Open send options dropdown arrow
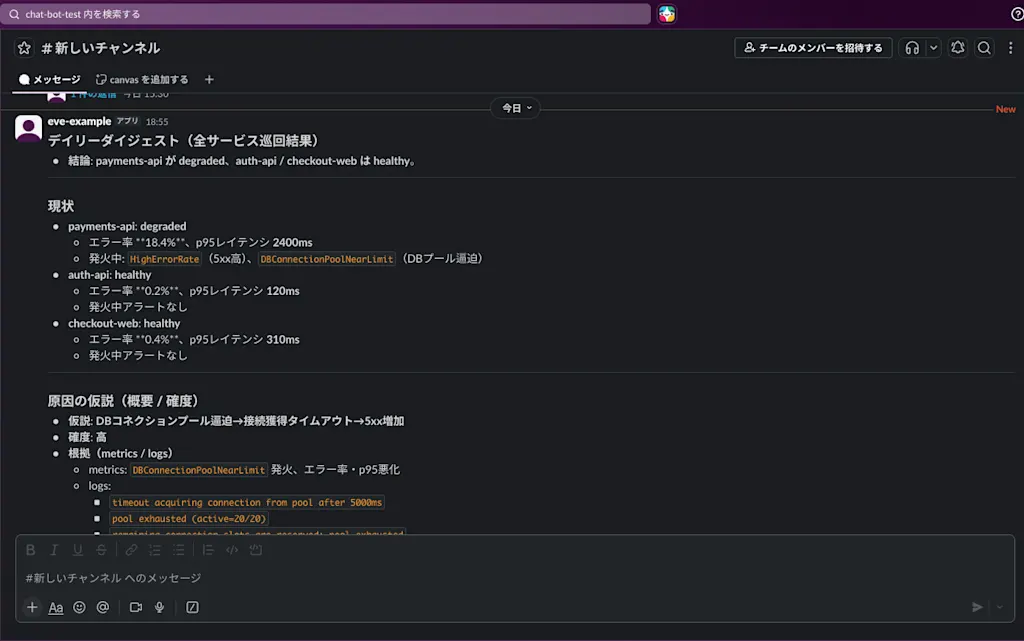This screenshot has height=641, width=1024. click(x=999, y=607)
